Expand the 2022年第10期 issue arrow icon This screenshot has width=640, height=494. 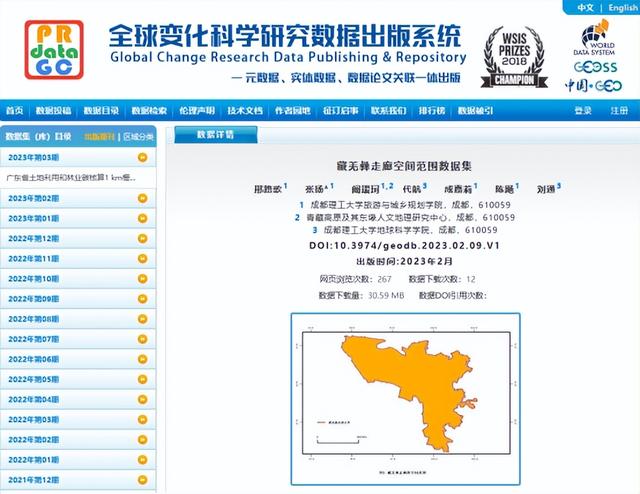coord(142,278)
